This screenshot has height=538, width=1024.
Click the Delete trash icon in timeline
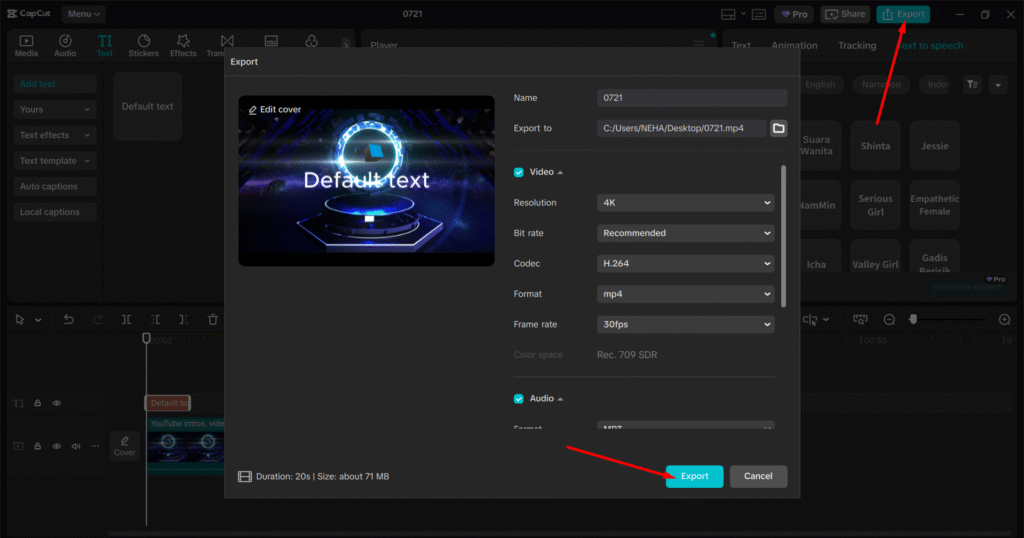[x=213, y=319]
